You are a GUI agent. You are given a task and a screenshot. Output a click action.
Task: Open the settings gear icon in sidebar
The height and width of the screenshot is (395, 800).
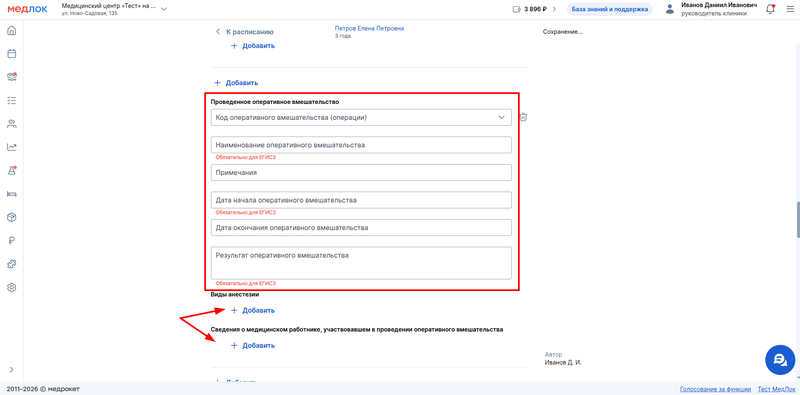point(12,287)
